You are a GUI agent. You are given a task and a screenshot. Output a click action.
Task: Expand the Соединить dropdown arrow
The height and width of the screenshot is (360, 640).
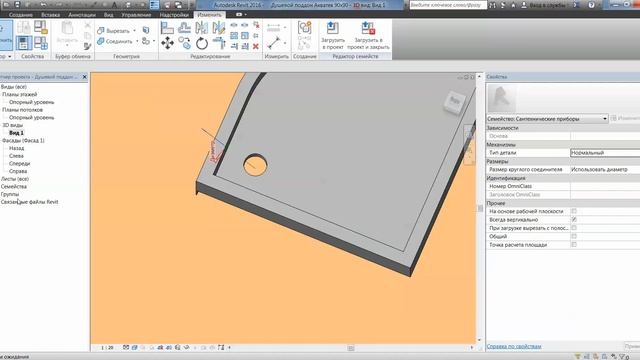point(137,41)
